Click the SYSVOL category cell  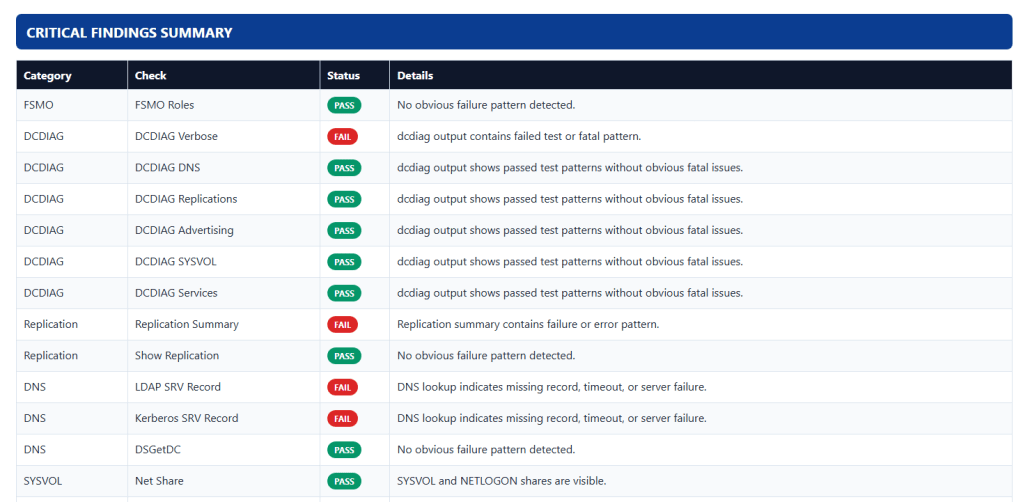43,481
